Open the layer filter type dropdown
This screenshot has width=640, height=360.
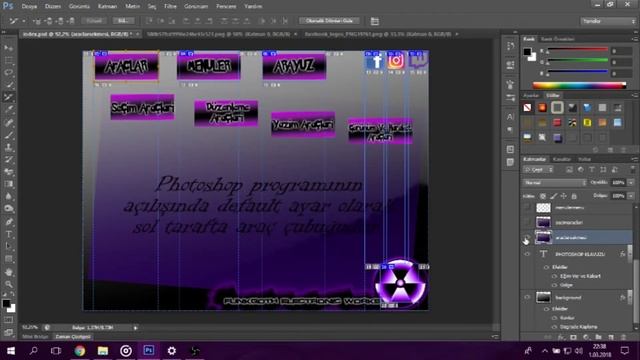(538, 170)
